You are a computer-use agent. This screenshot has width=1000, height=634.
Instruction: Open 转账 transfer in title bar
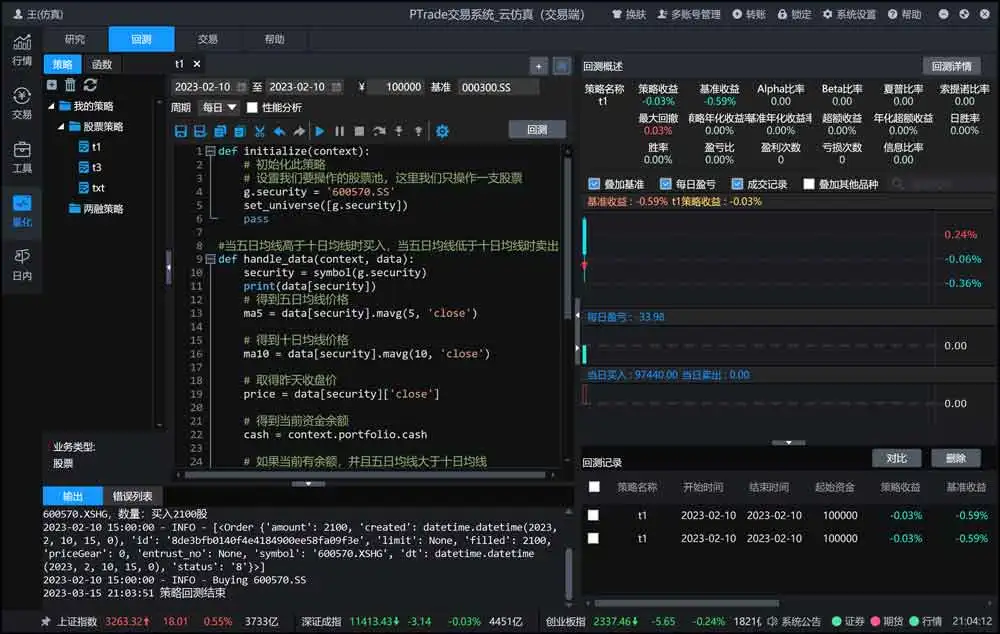pyautogui.click(x=749, y=14)
